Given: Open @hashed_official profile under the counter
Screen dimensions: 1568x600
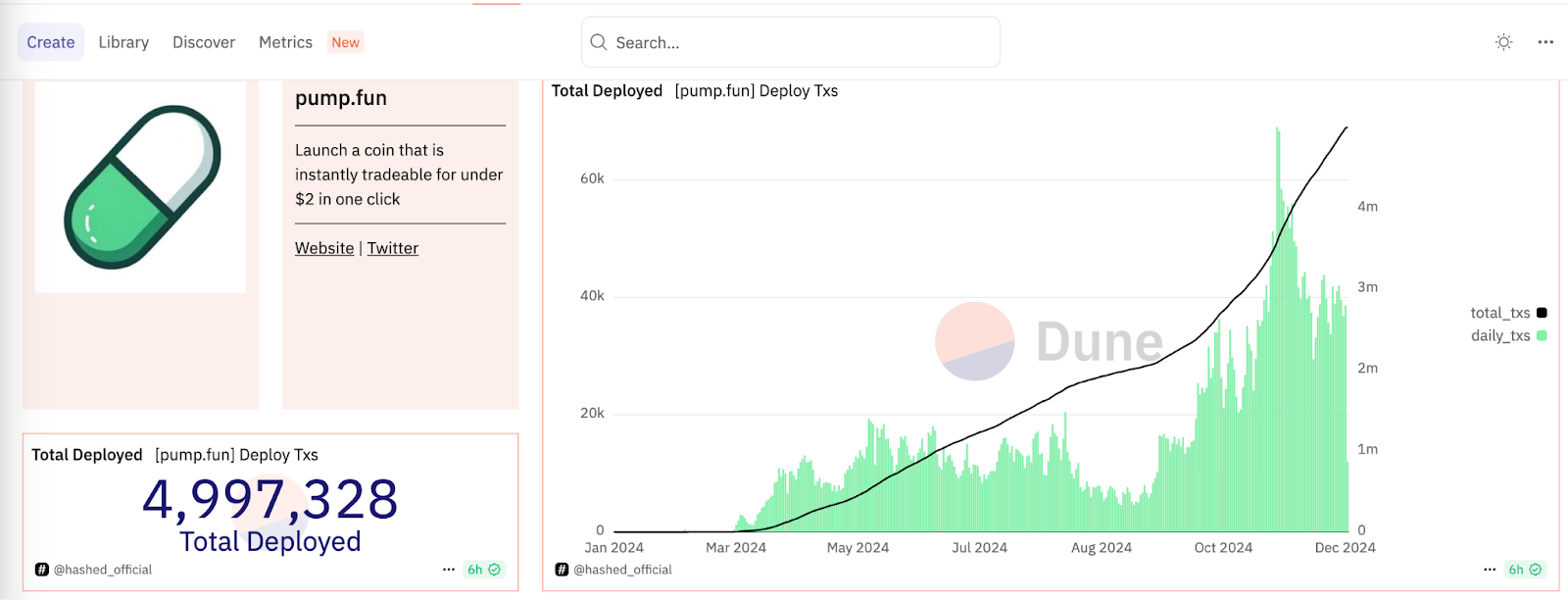Looking at the screenshot, I should (103, 570).
